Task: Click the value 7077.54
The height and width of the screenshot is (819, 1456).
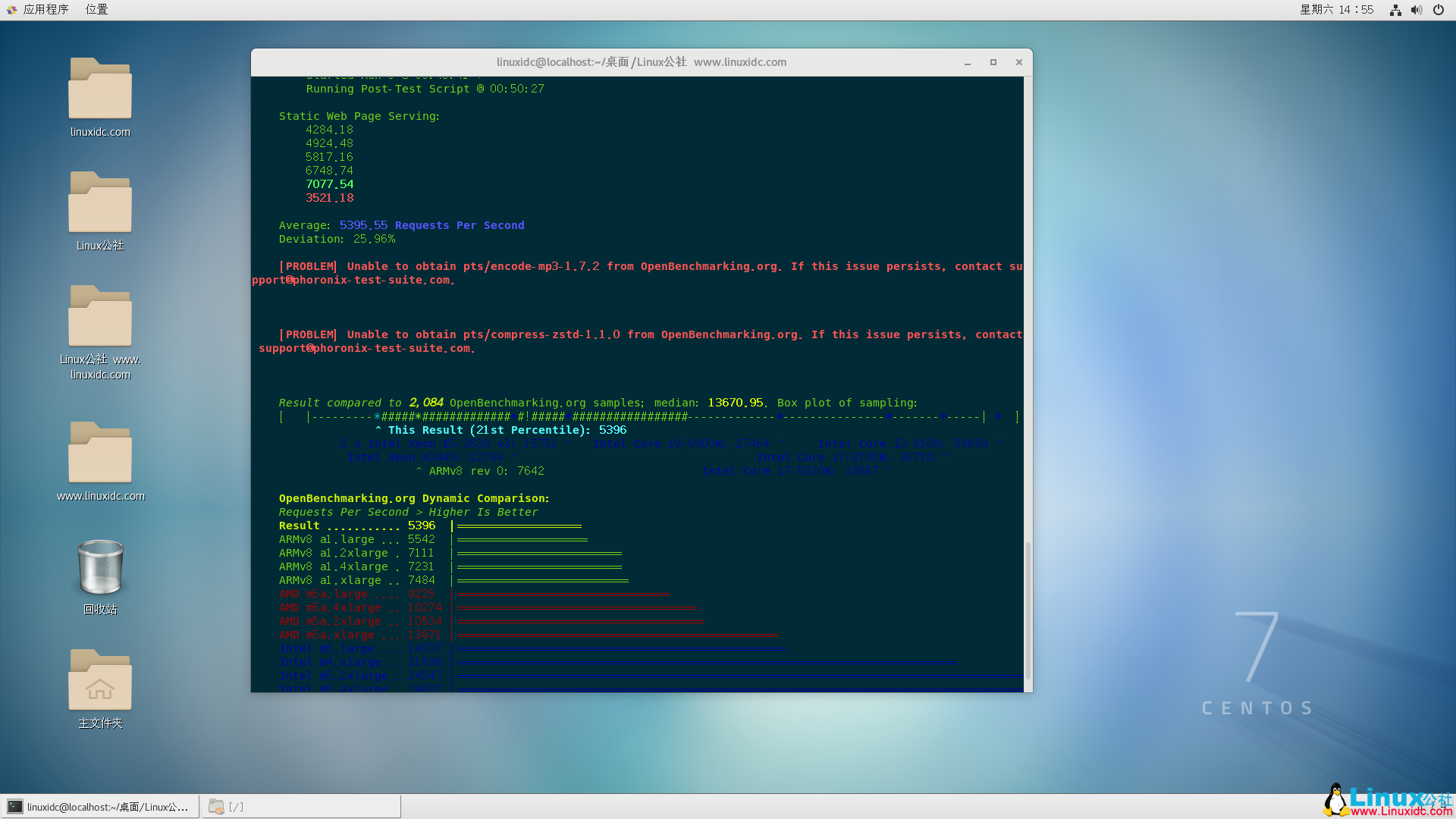Action: [329, 184]
